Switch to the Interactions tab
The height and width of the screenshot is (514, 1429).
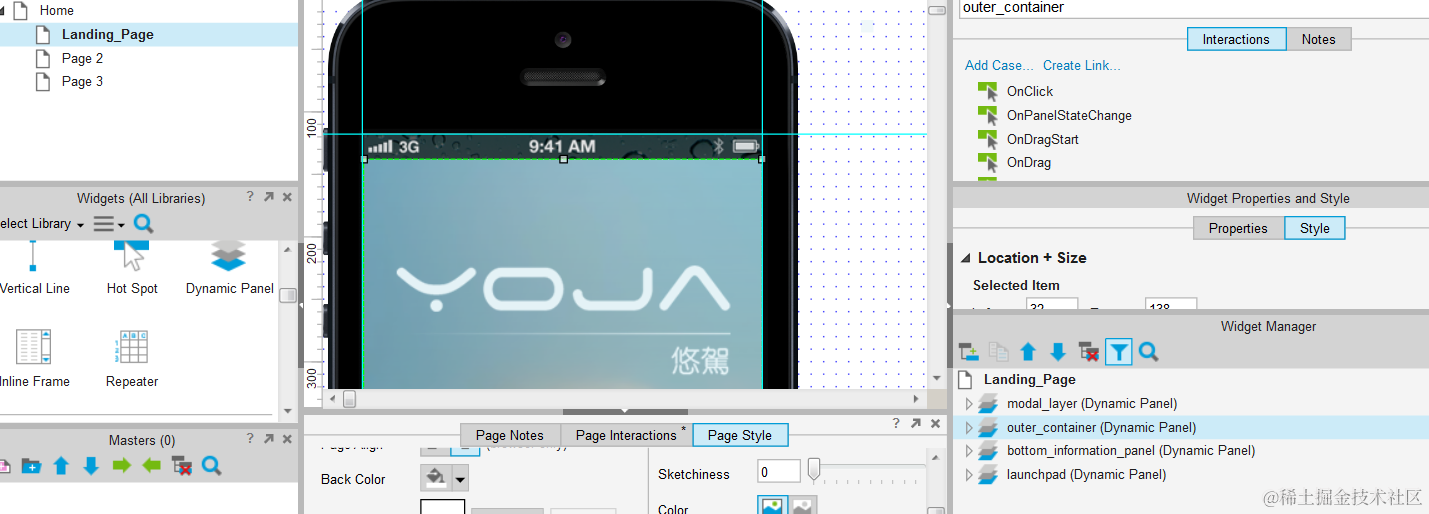click(x=1236, y=39)
